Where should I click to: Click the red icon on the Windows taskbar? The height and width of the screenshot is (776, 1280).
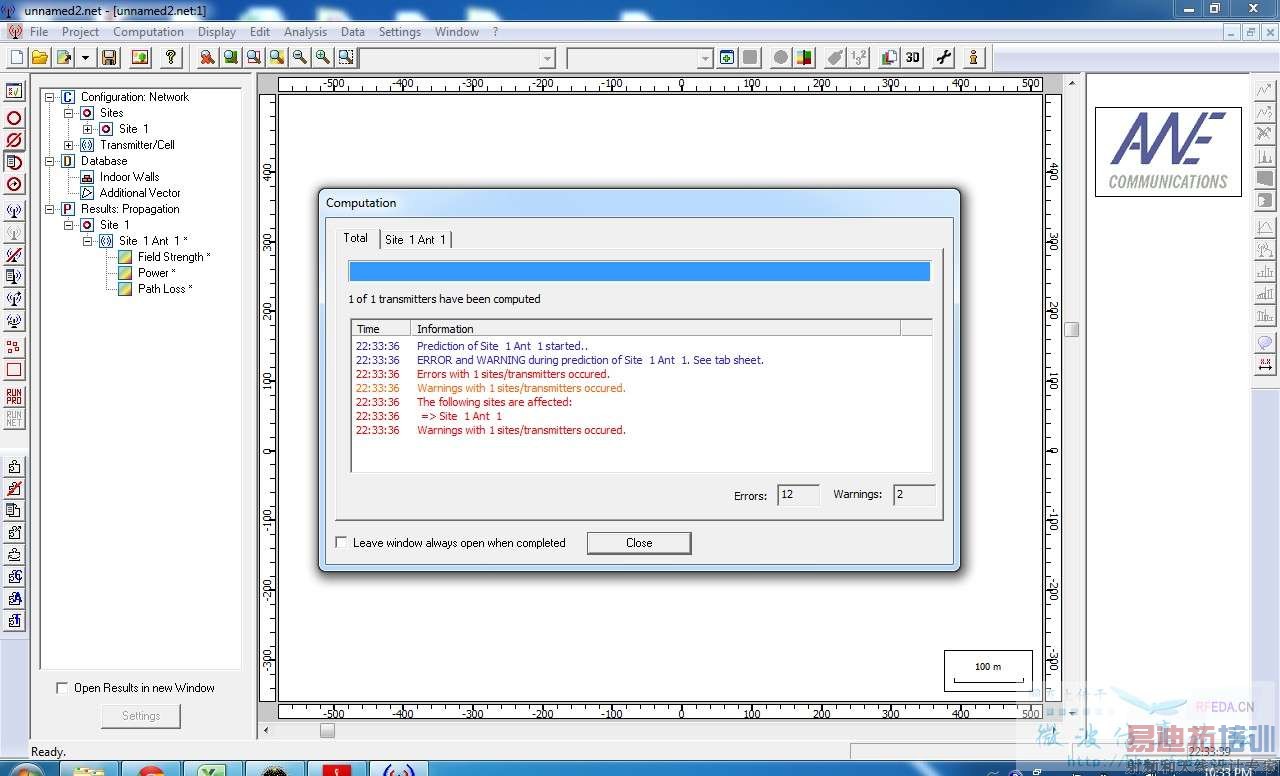click(x=337, y=770)
